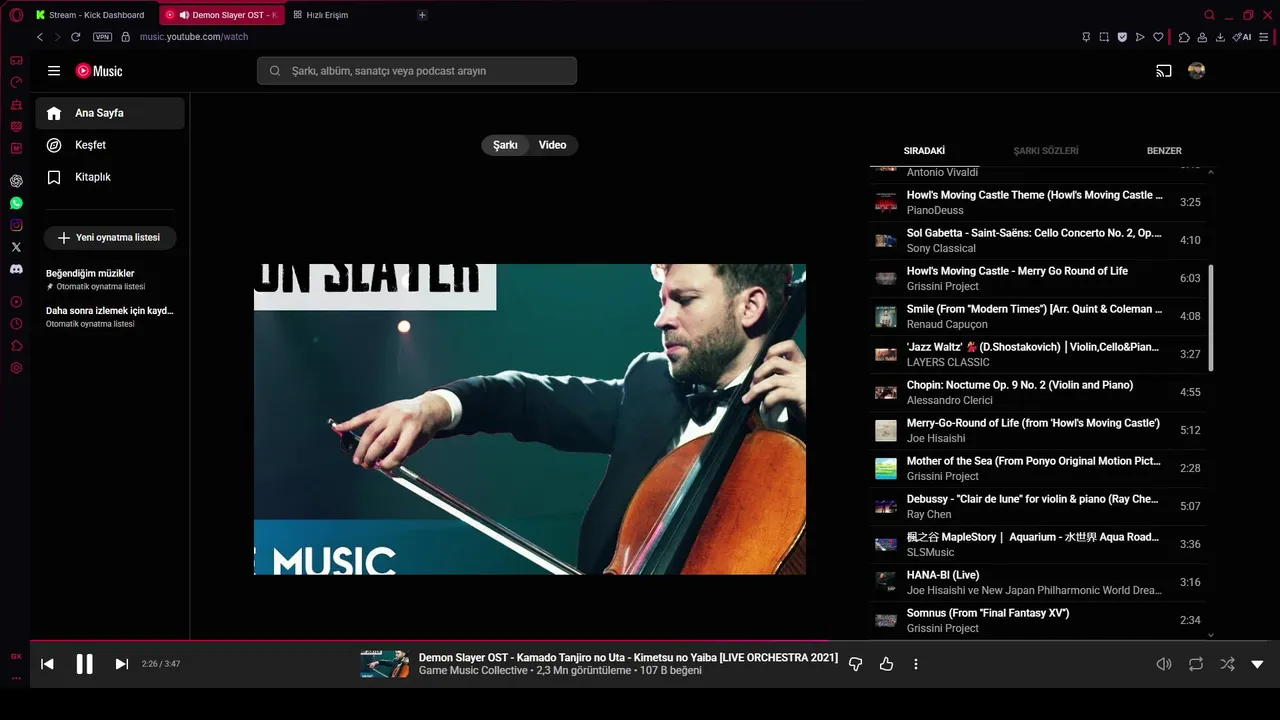Toggle the VPN badge
The height and width of the screenshot is (720, 1280).
[x=102, y=37]
